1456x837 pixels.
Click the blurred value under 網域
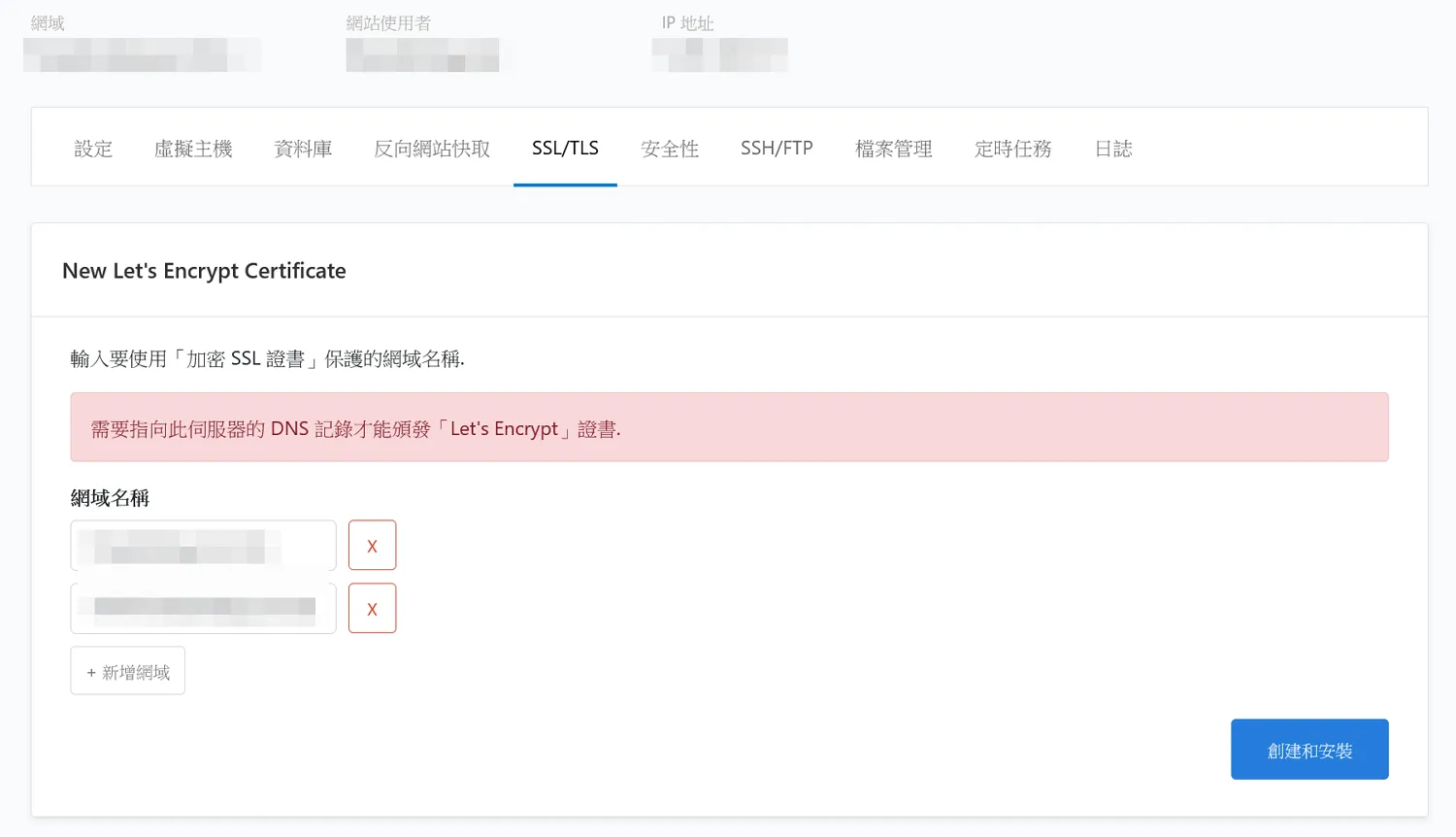click(x=142, y=54)
